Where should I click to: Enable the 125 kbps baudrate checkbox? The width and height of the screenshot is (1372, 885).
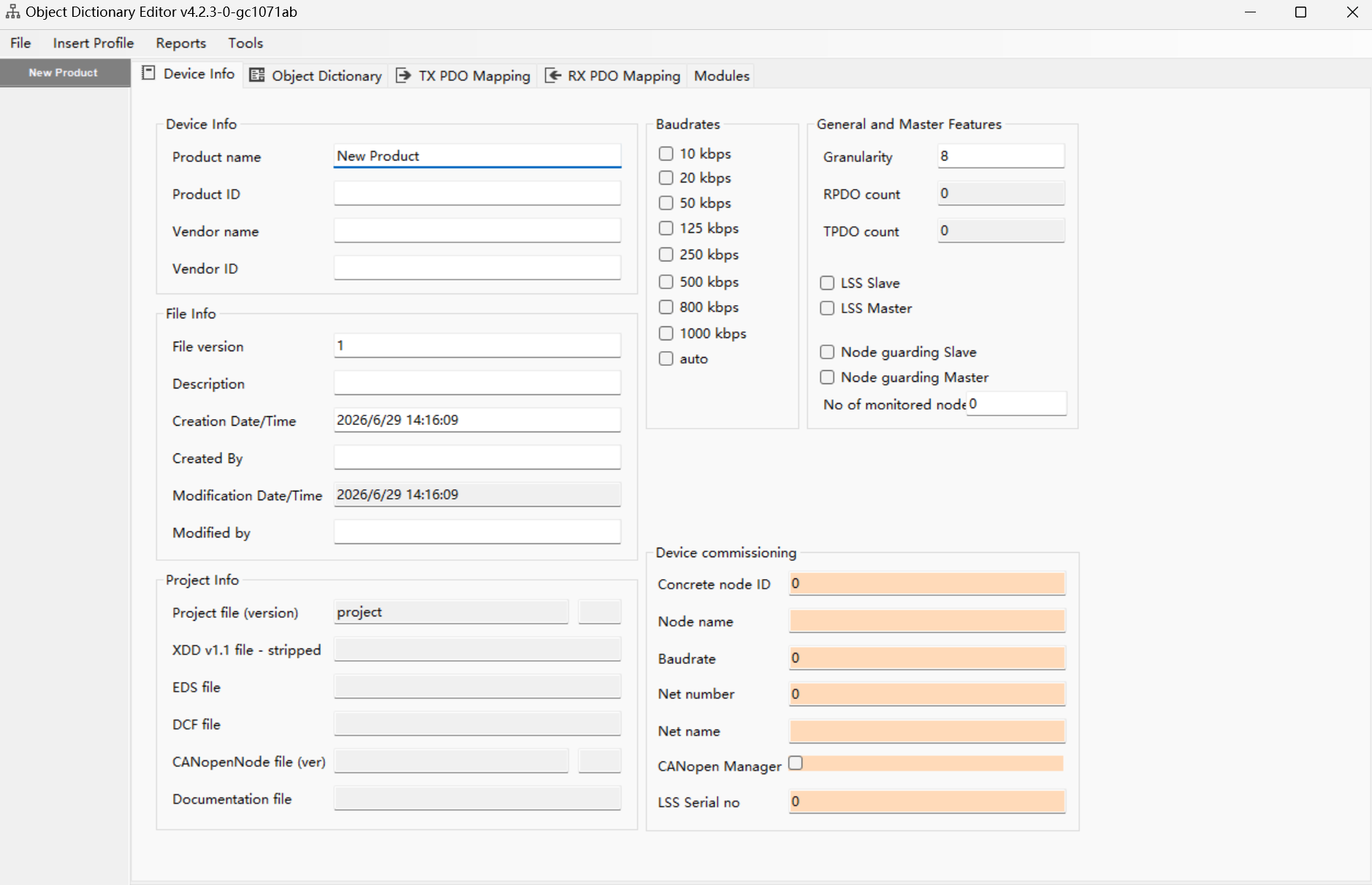coord(666,228)
